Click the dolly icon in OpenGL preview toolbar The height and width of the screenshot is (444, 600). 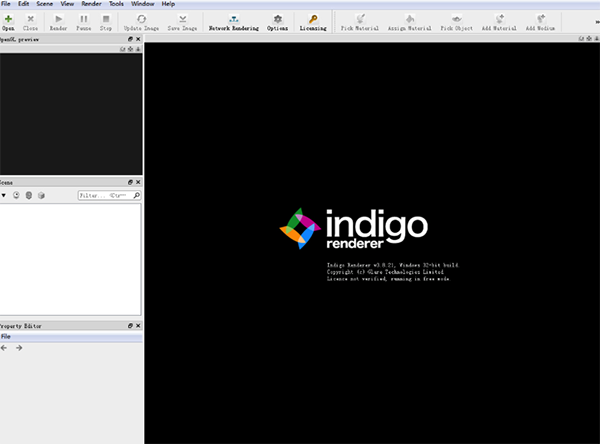[x=138, y=49]
